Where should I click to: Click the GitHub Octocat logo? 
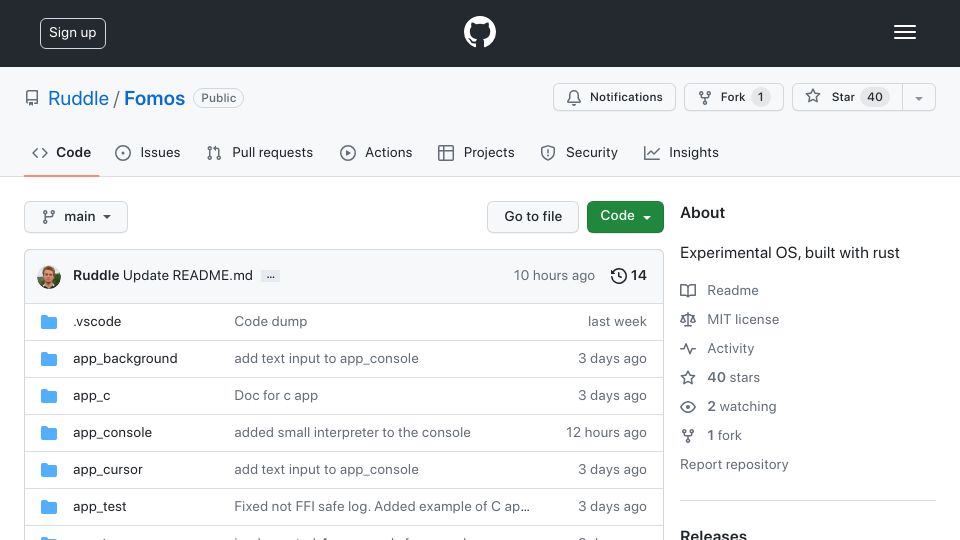pos(479,32)
